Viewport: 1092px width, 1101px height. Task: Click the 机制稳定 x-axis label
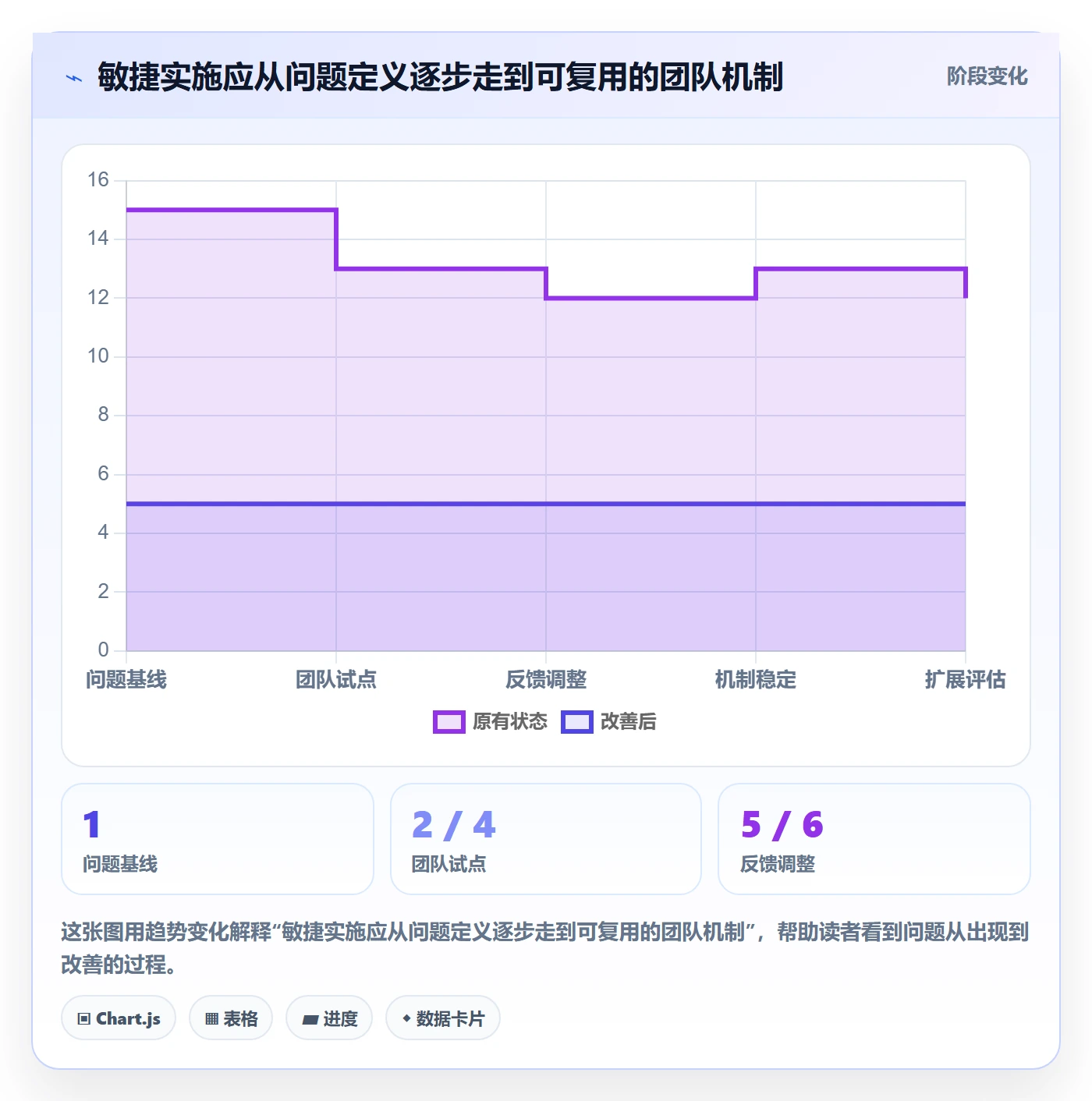(756, 680)
